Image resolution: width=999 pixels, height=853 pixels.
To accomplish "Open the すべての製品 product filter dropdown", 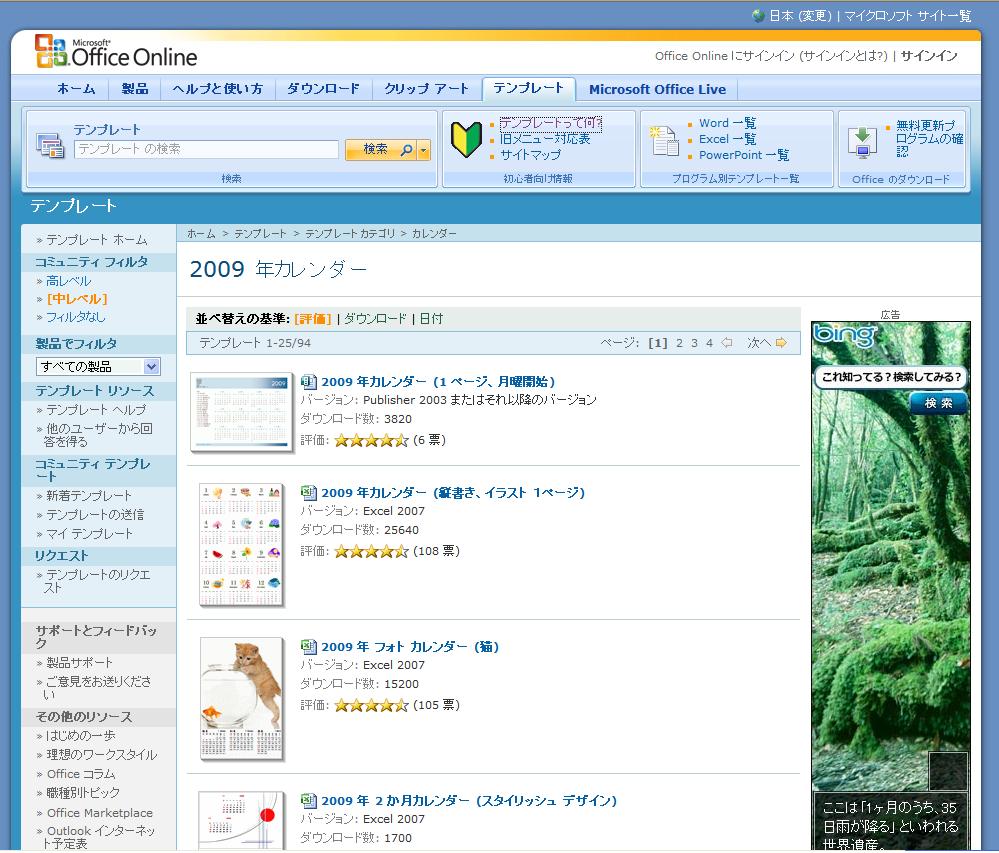I will 98,366.
